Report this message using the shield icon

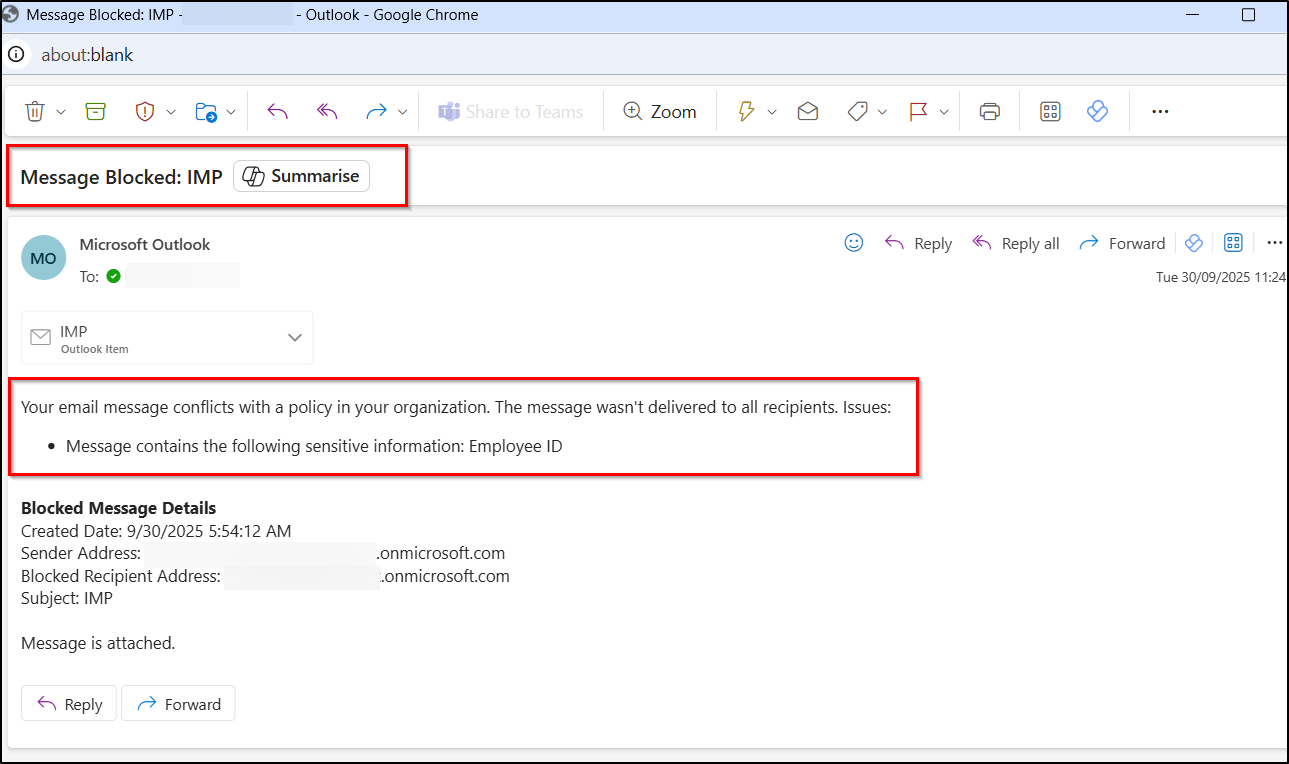(x=146, y=111)
